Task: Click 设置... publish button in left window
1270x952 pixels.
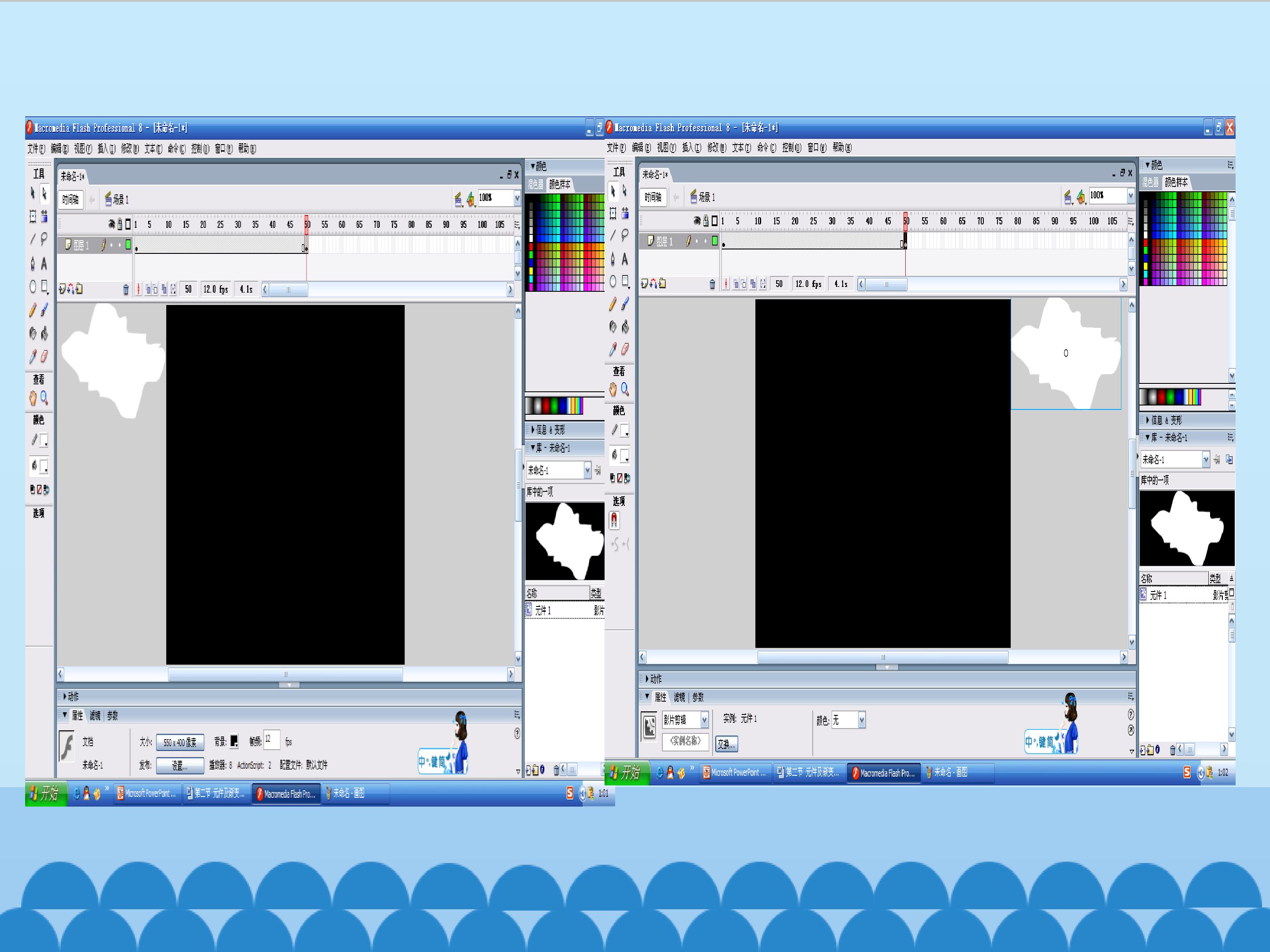Action: [180, 766]
